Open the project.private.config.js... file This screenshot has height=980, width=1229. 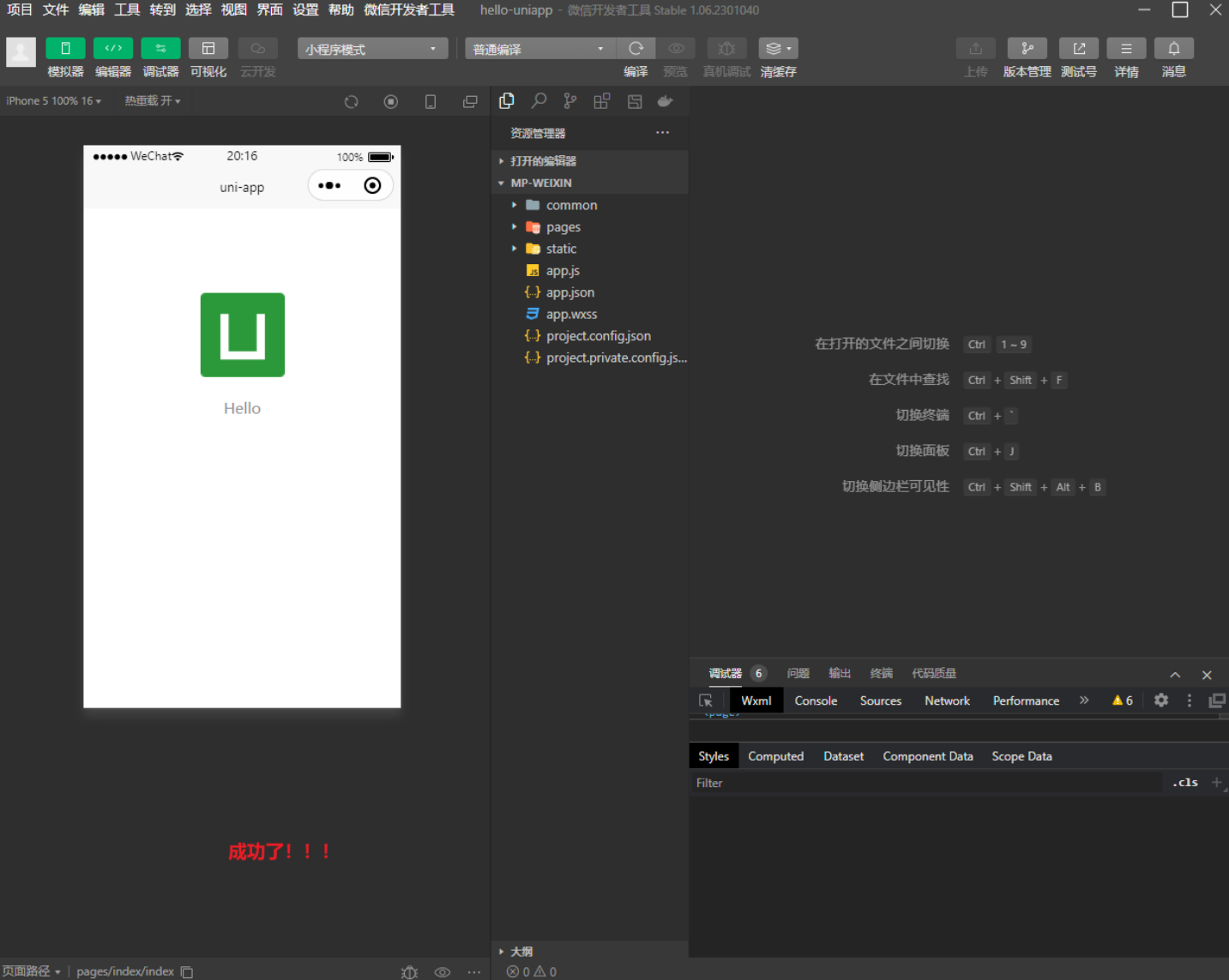click(590, 358)
